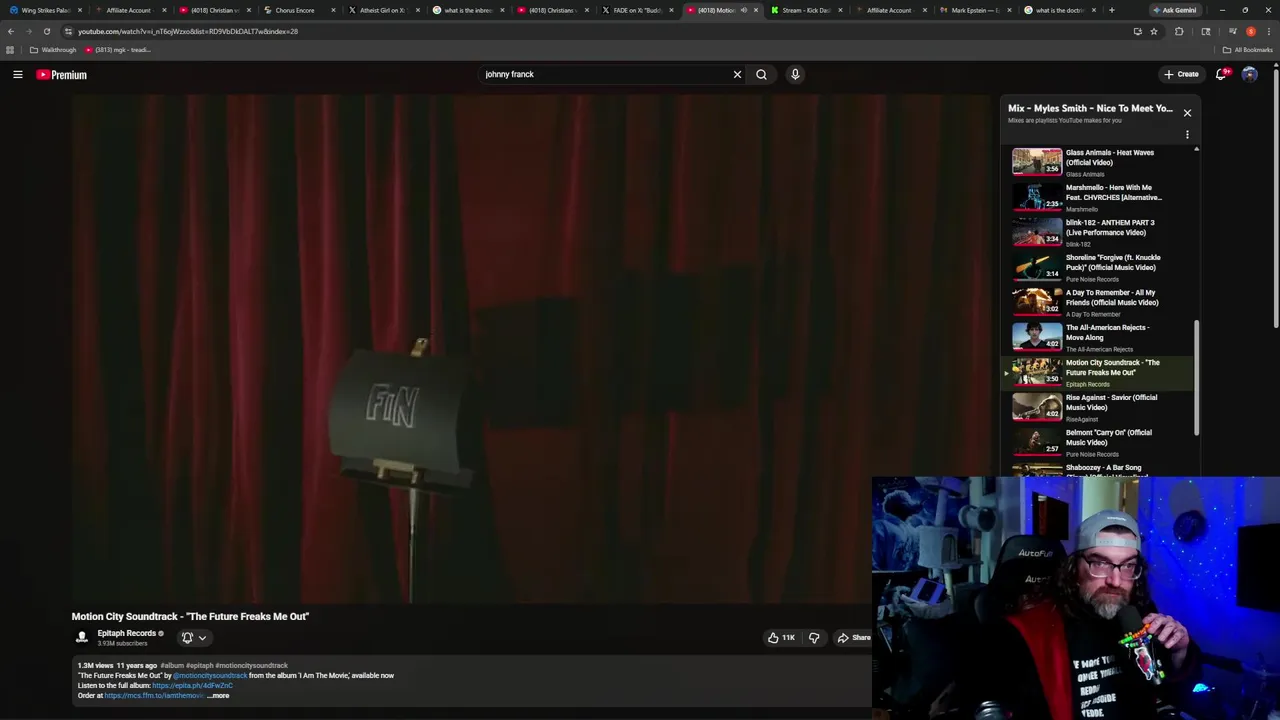Switch to Stream - Kick Dashboard tab
Screen dimensions: 1280x720
806,10
